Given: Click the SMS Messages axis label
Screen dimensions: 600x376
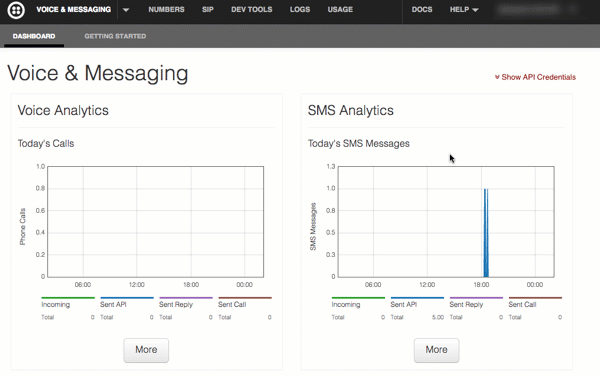Looking at the screenshot, I should tap(313, 226).
